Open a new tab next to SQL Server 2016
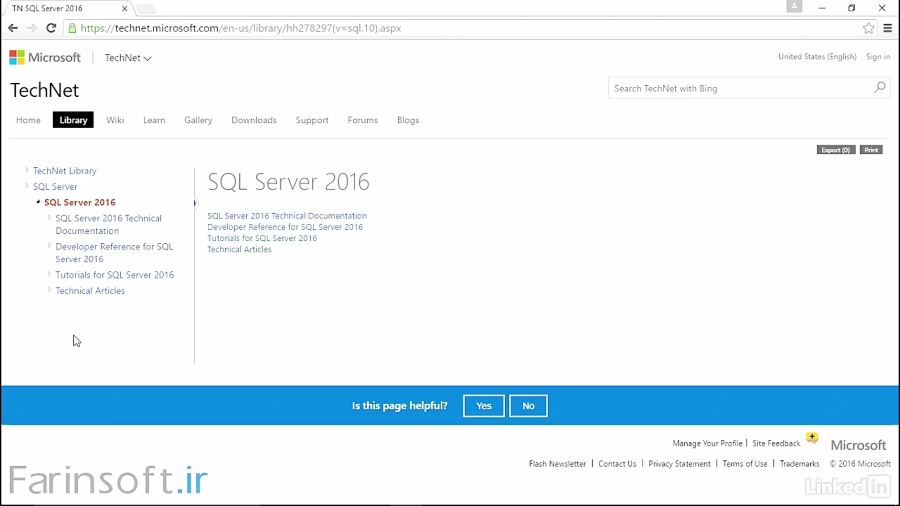Screen dimensions: 900x506 tap(146, 9)
